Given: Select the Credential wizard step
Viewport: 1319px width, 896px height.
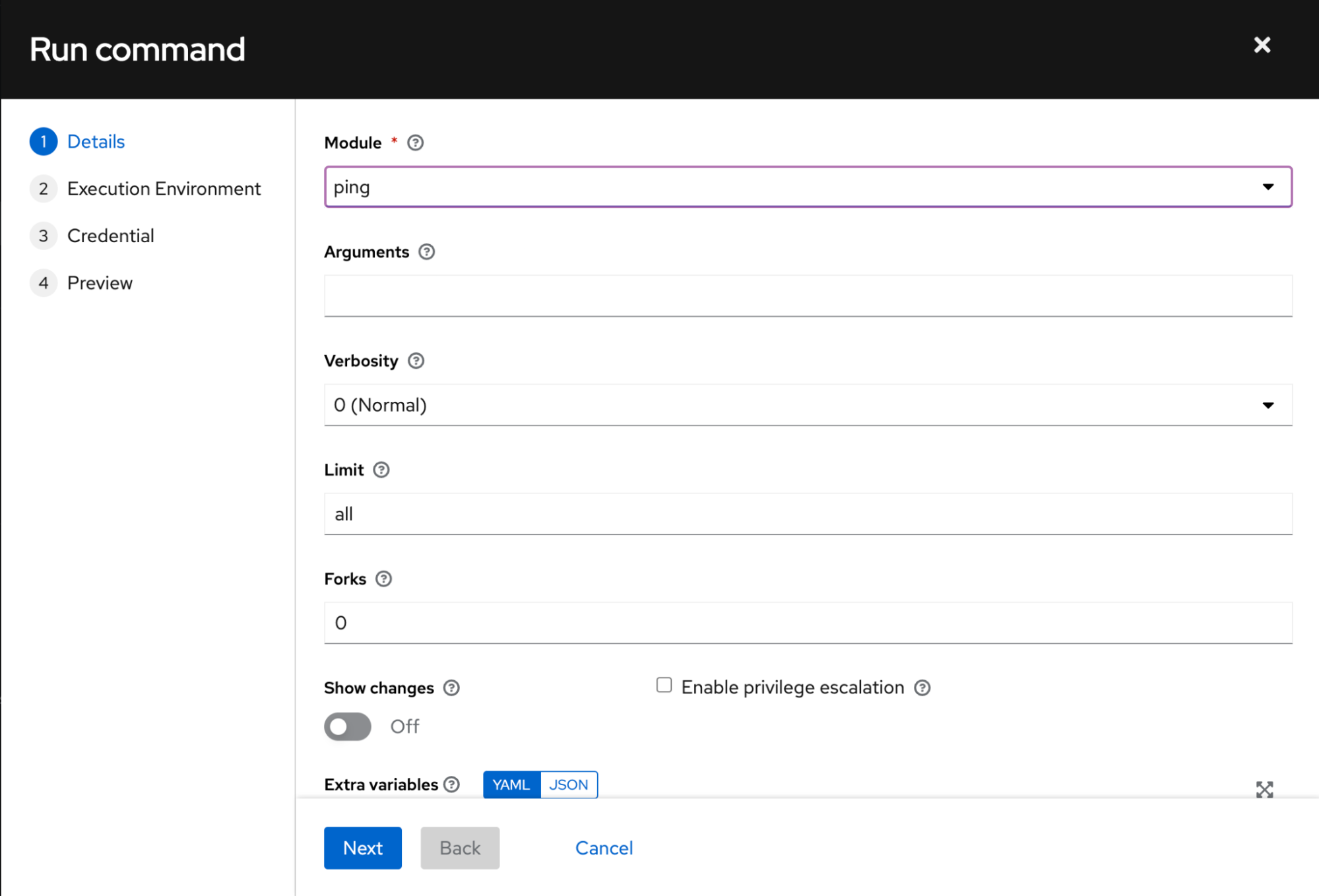Looking at the screenshot, I should (110, 236).
